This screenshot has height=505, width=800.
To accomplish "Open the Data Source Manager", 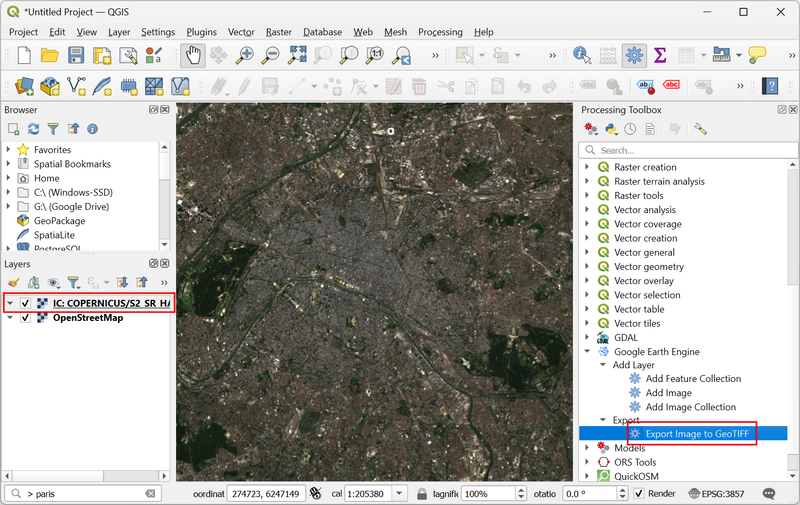I will pyautogui.click(x=25, y=87).
